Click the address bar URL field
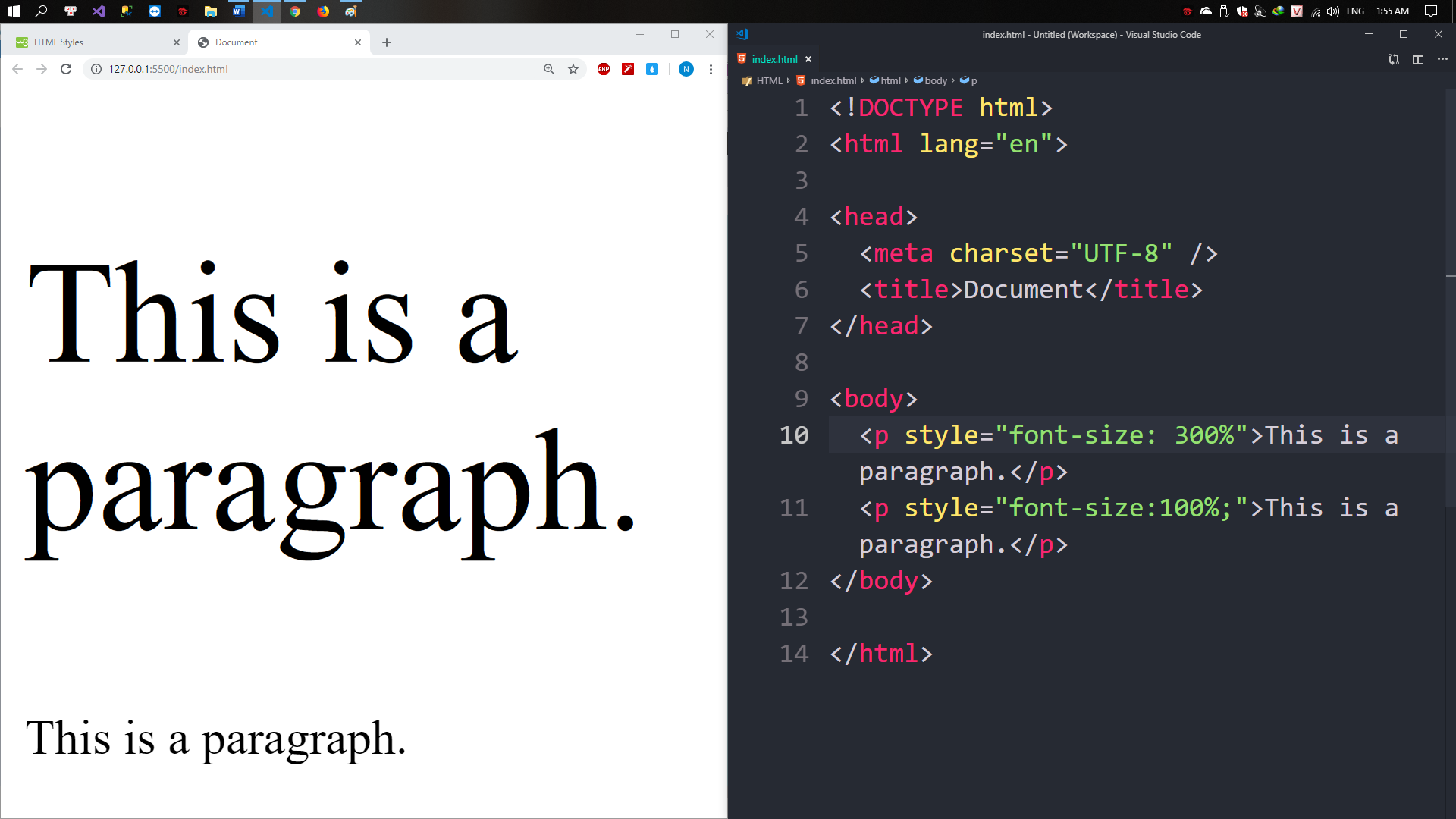 303,69
